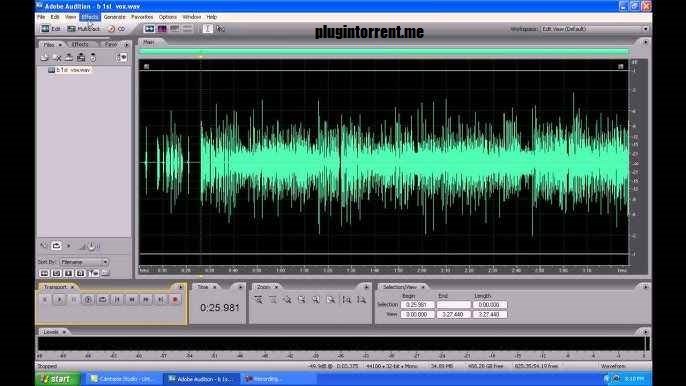This screenshot has width=686, height=386.
Task: Select purple Spectral Frequency display icon
Action: click(162, 29)
